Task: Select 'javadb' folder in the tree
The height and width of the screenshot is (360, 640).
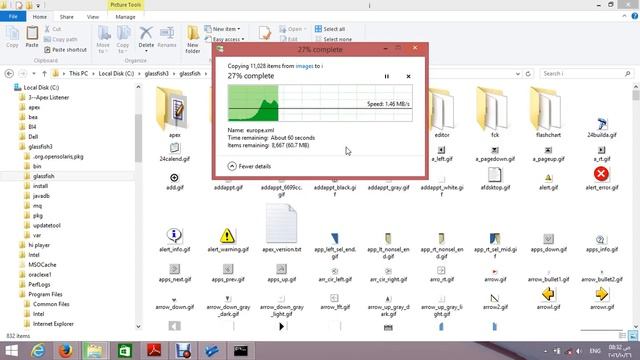Action: pos(41,196)
